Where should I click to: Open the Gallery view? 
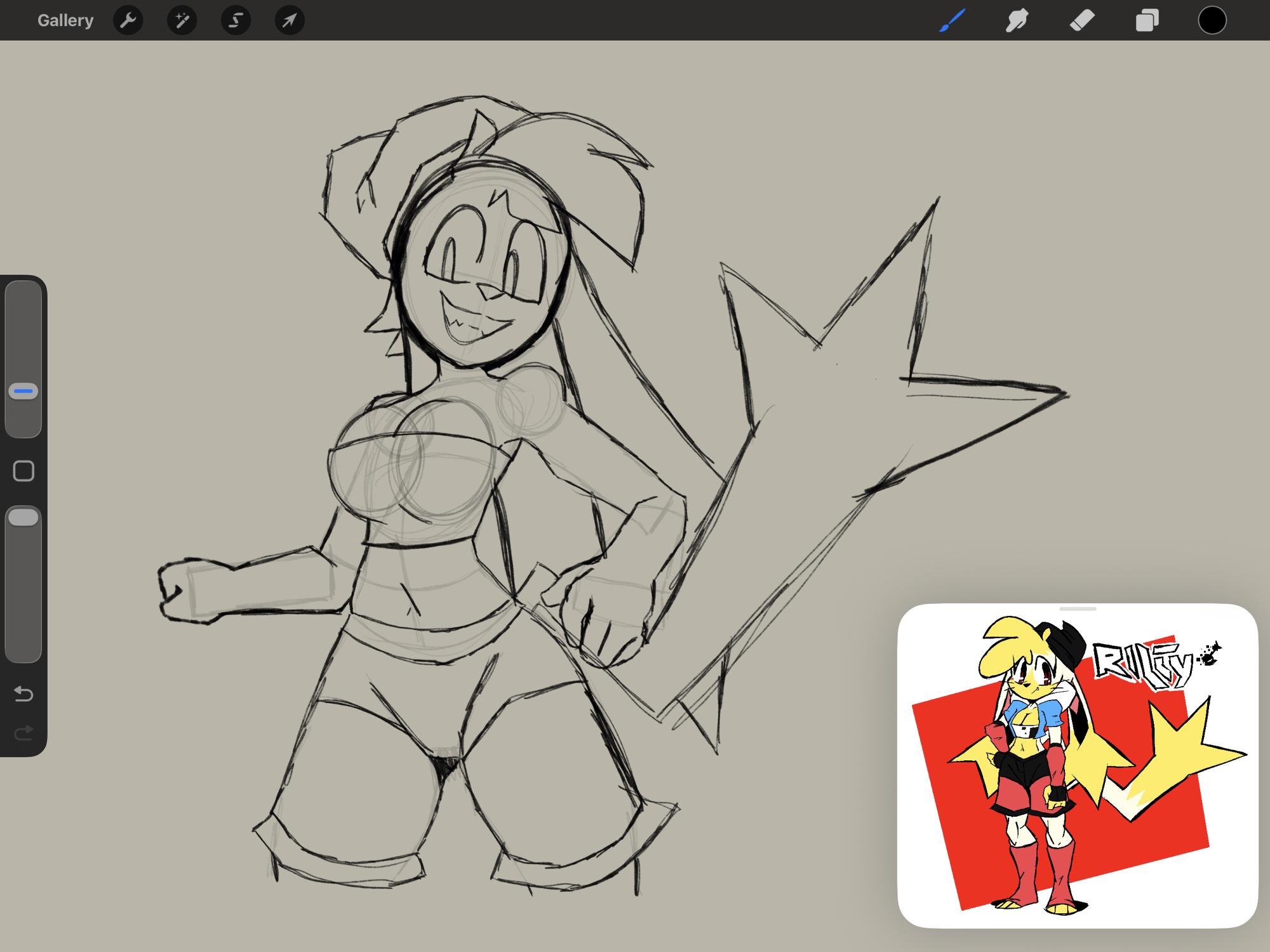(x=65, y=20)
